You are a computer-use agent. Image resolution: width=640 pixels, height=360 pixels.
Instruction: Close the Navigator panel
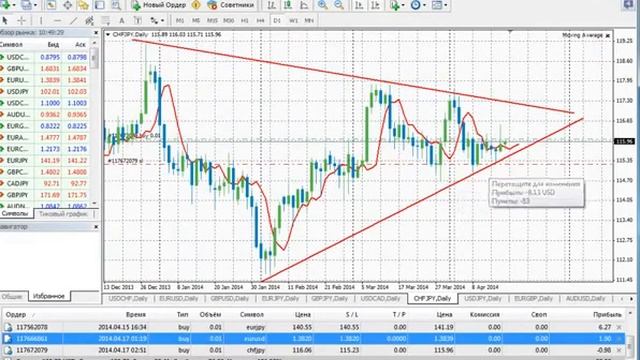pyautogui.click(x=96, y=227)
